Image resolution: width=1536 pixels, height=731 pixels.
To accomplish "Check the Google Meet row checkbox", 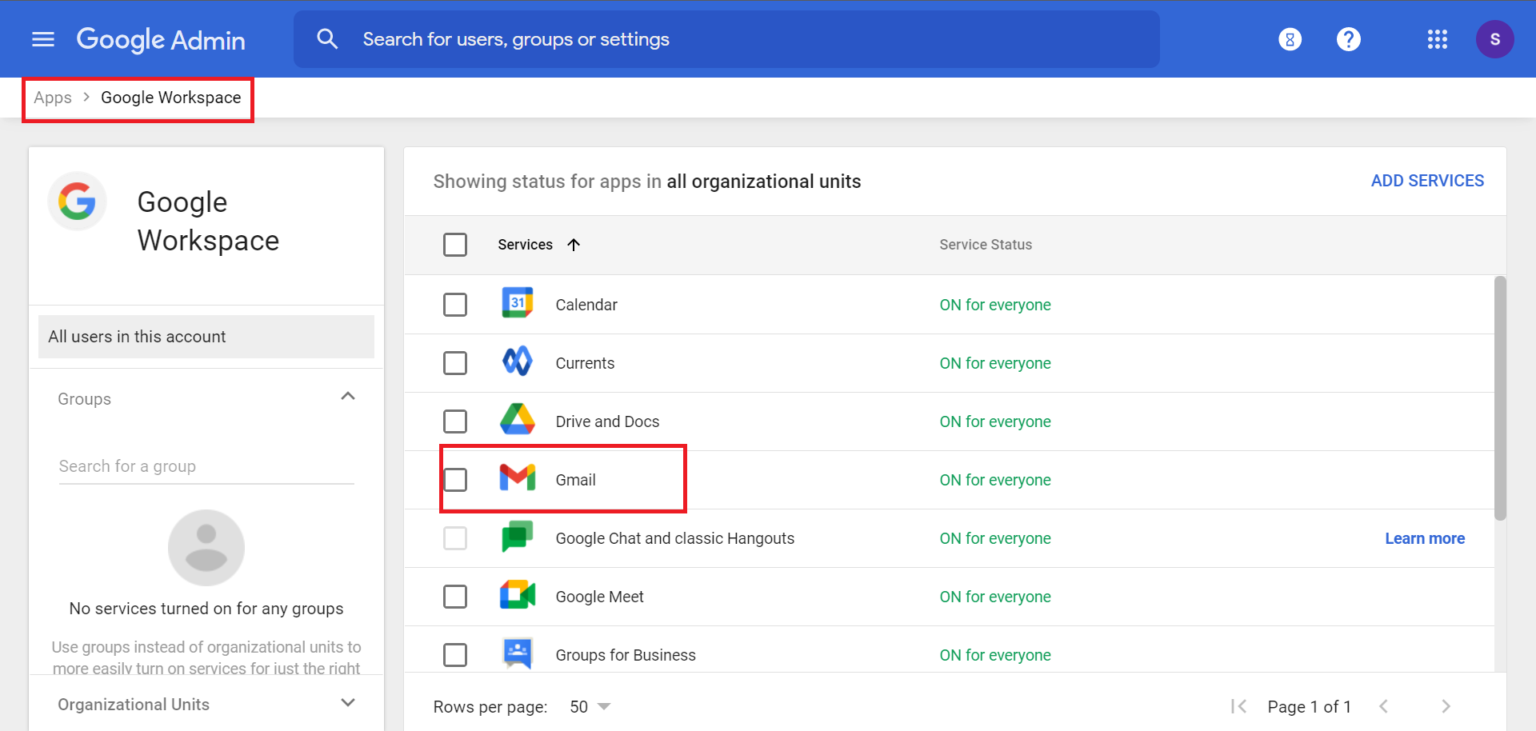I will point(455,596).
